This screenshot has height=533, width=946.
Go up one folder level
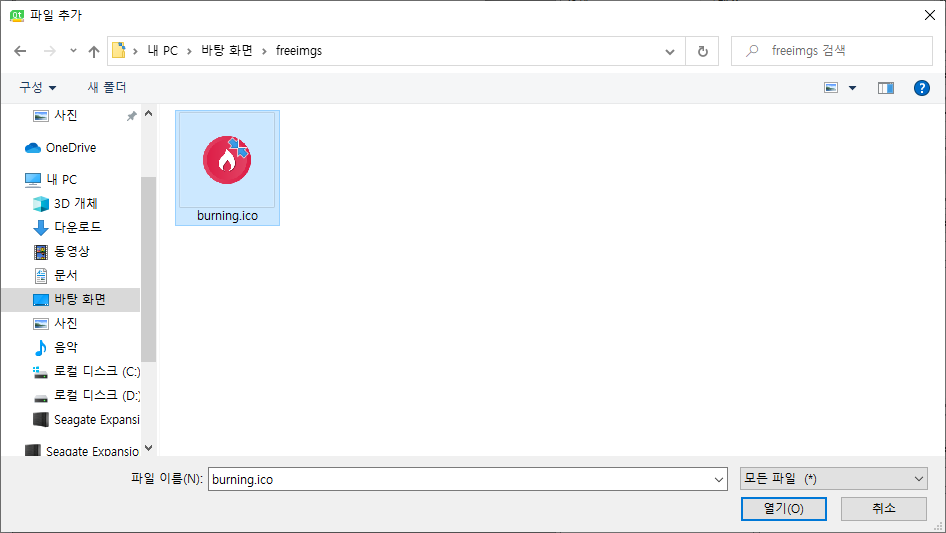94,51
